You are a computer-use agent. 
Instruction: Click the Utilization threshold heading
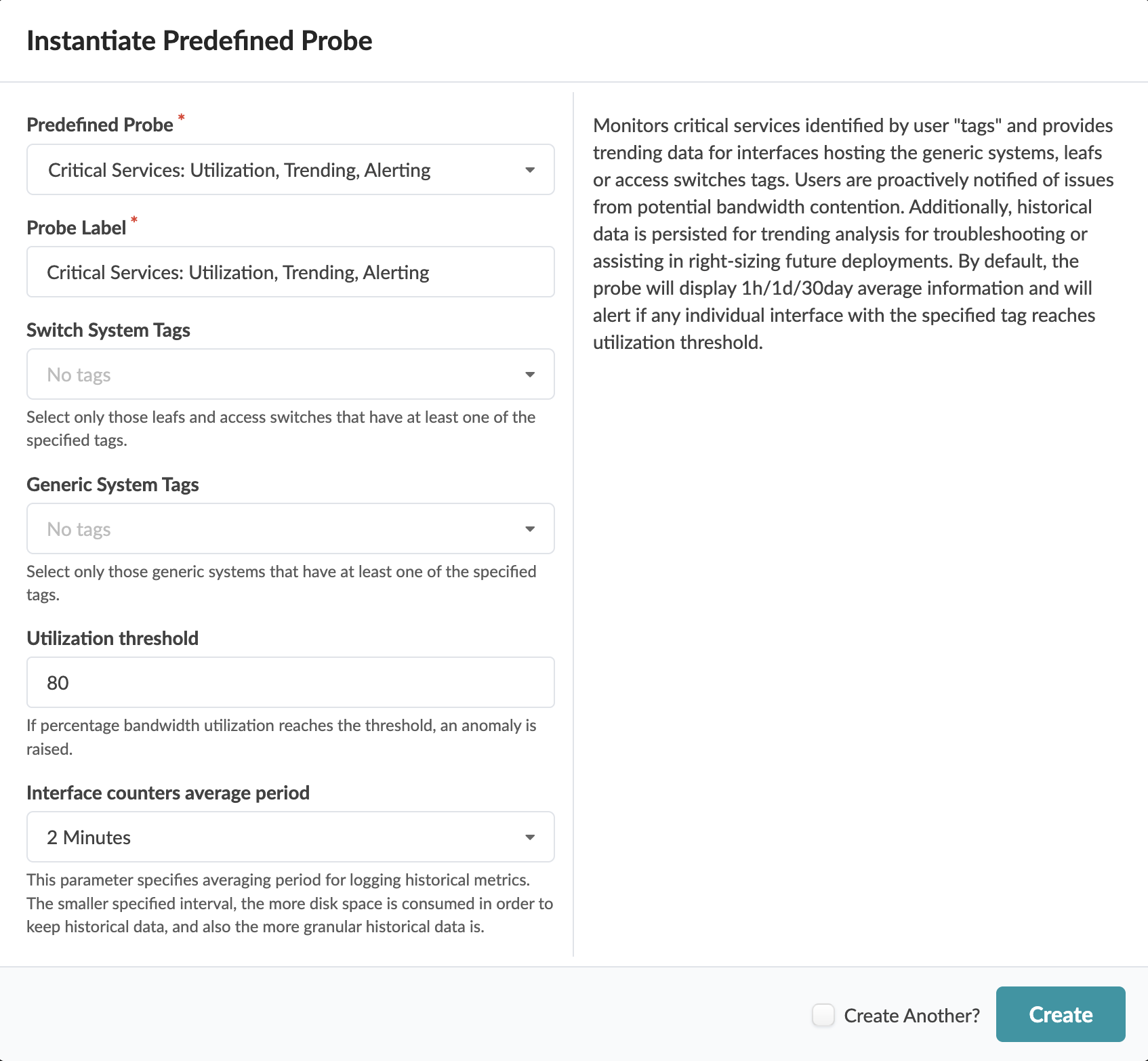tap(112, 639)
